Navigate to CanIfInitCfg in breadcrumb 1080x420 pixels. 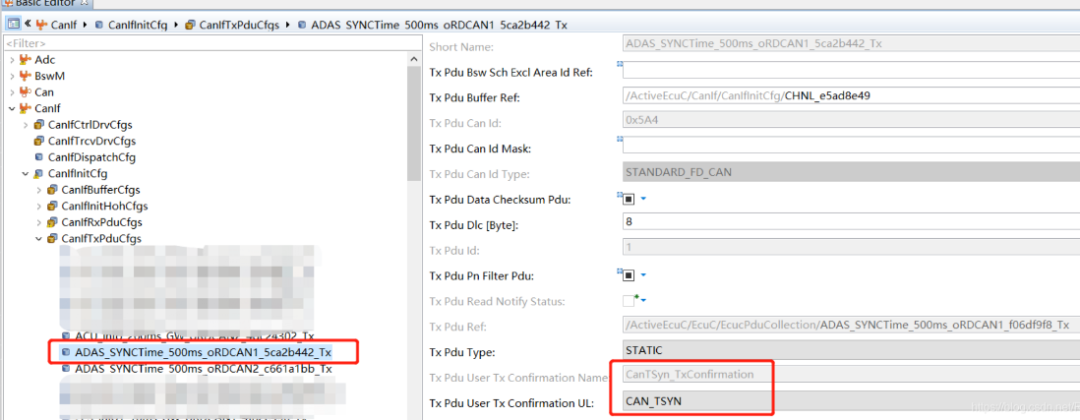click(x=137, y=25)
